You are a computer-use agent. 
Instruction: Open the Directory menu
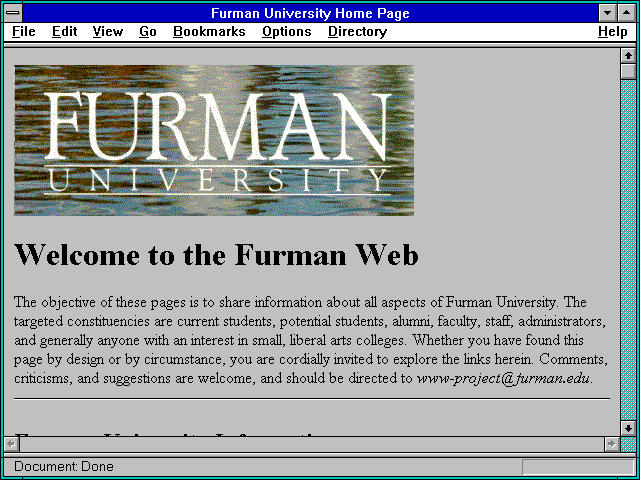pos(358,32)
